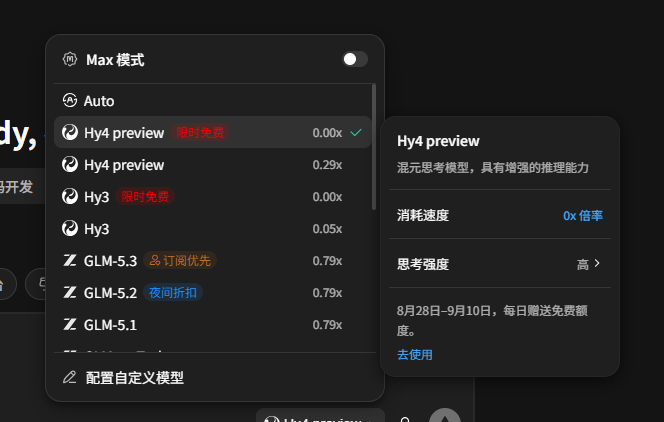Click the Auto row icon

(x=70, y=101)
